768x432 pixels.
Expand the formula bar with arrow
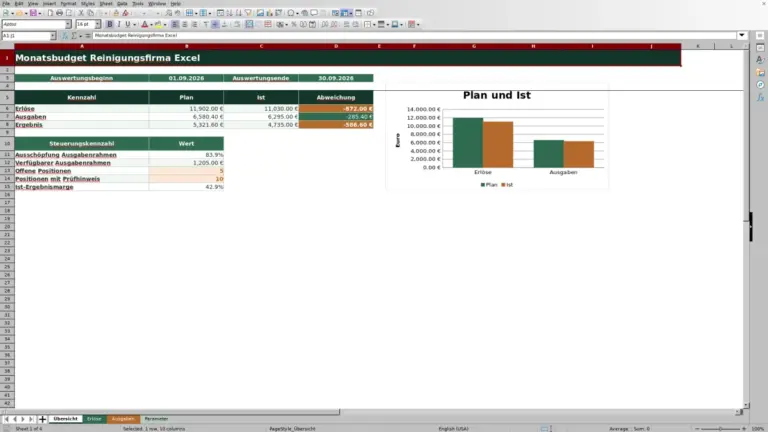tap(742, 35)
